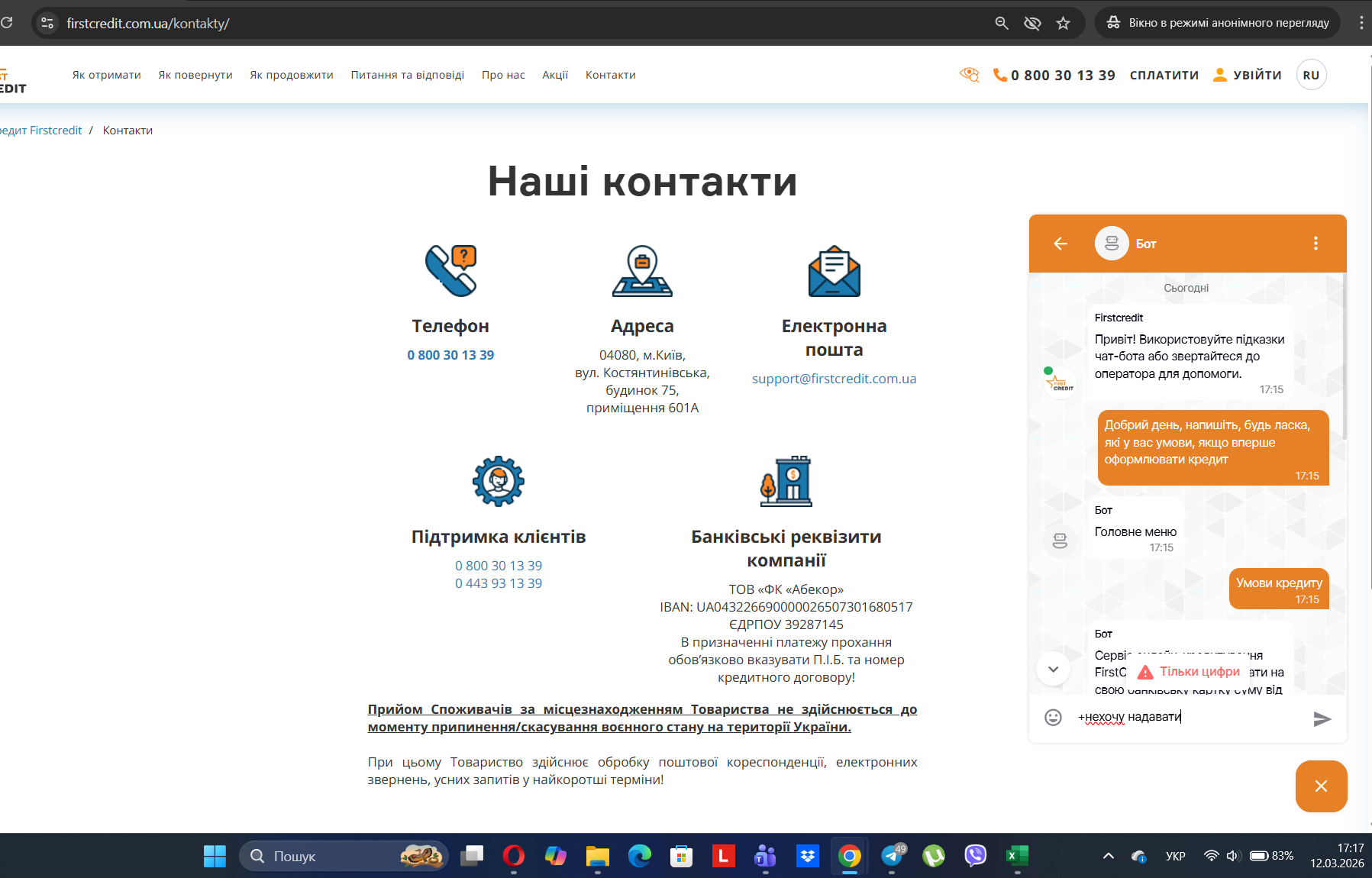Open Microsoft Store from the taskbar
The image size is (1372, 878).
pyautogui.click(x=681, y=856)
